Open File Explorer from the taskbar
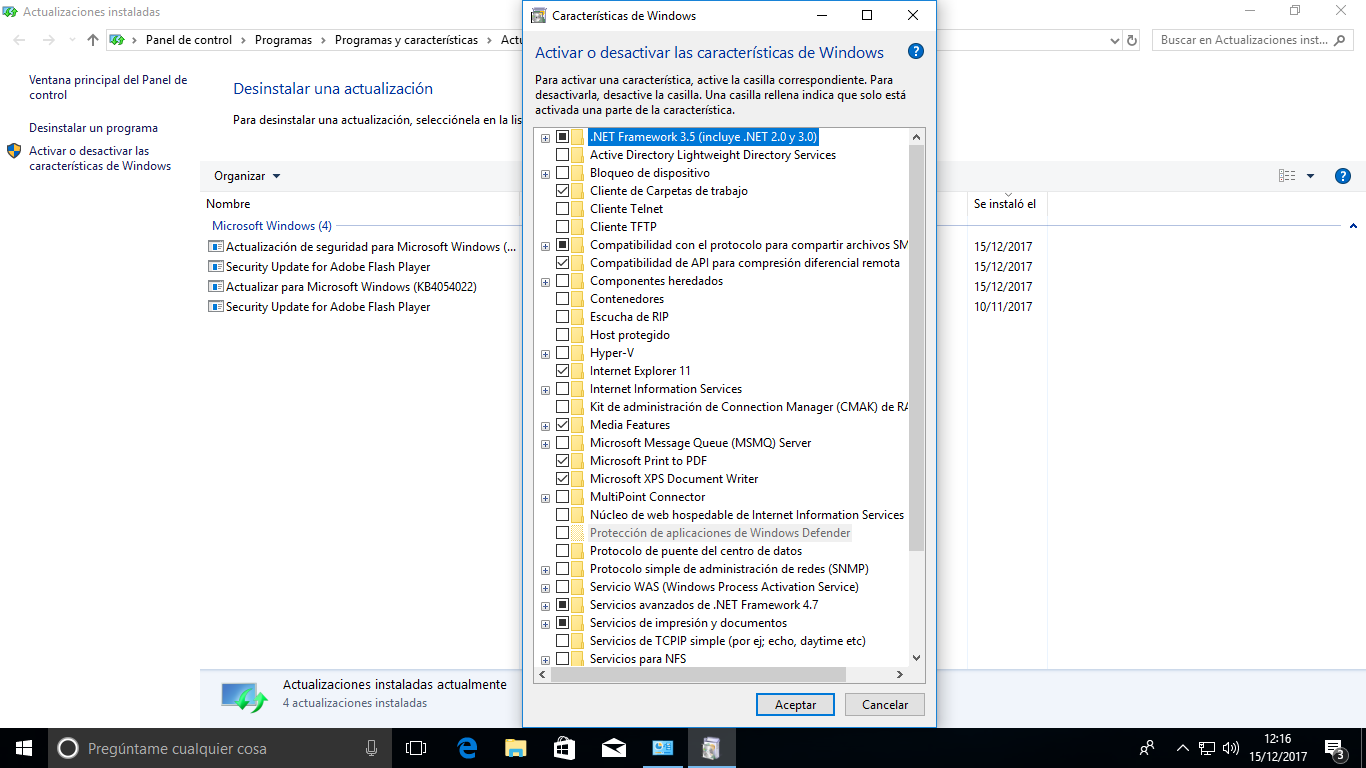Image resolution: width=1366 pixels, height=768 pixels. click(x=515, y=748)
